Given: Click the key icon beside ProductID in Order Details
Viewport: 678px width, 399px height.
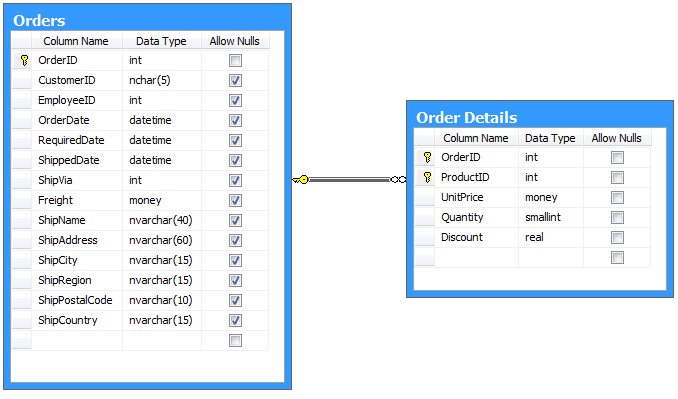Looking at the screenshot, I should point(427,177).
